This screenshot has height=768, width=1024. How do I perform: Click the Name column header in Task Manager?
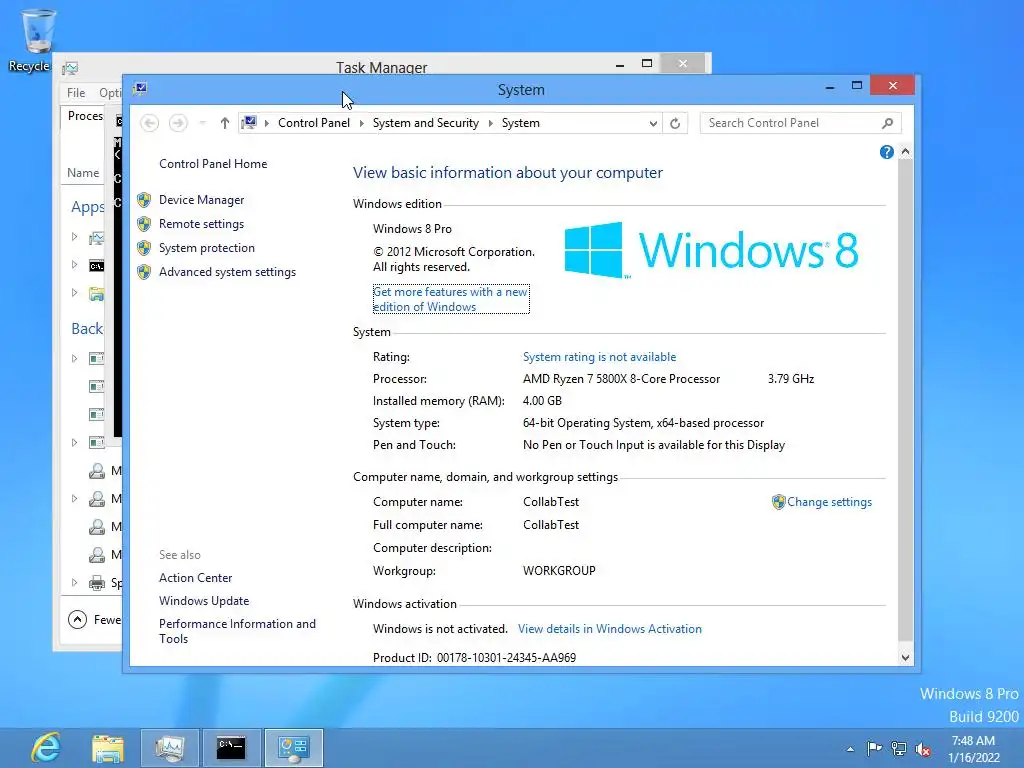click(83, 173)
